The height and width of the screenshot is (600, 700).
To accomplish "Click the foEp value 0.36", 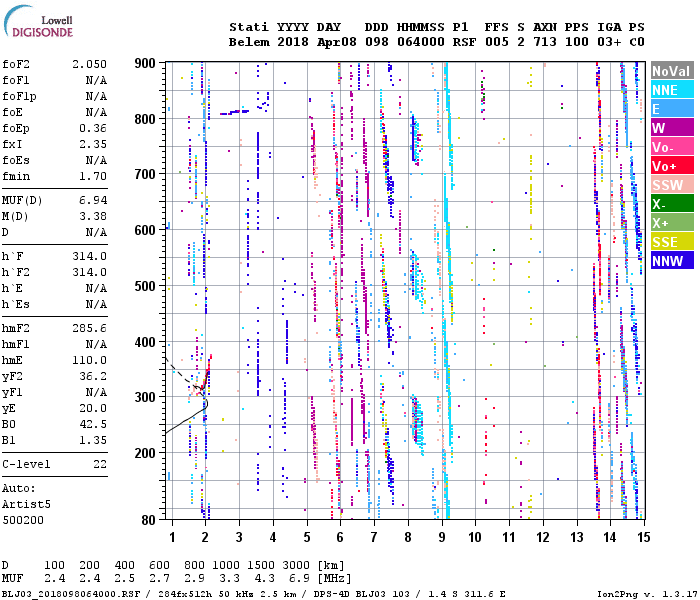I will pyautogui.click(x=93, y=128).
